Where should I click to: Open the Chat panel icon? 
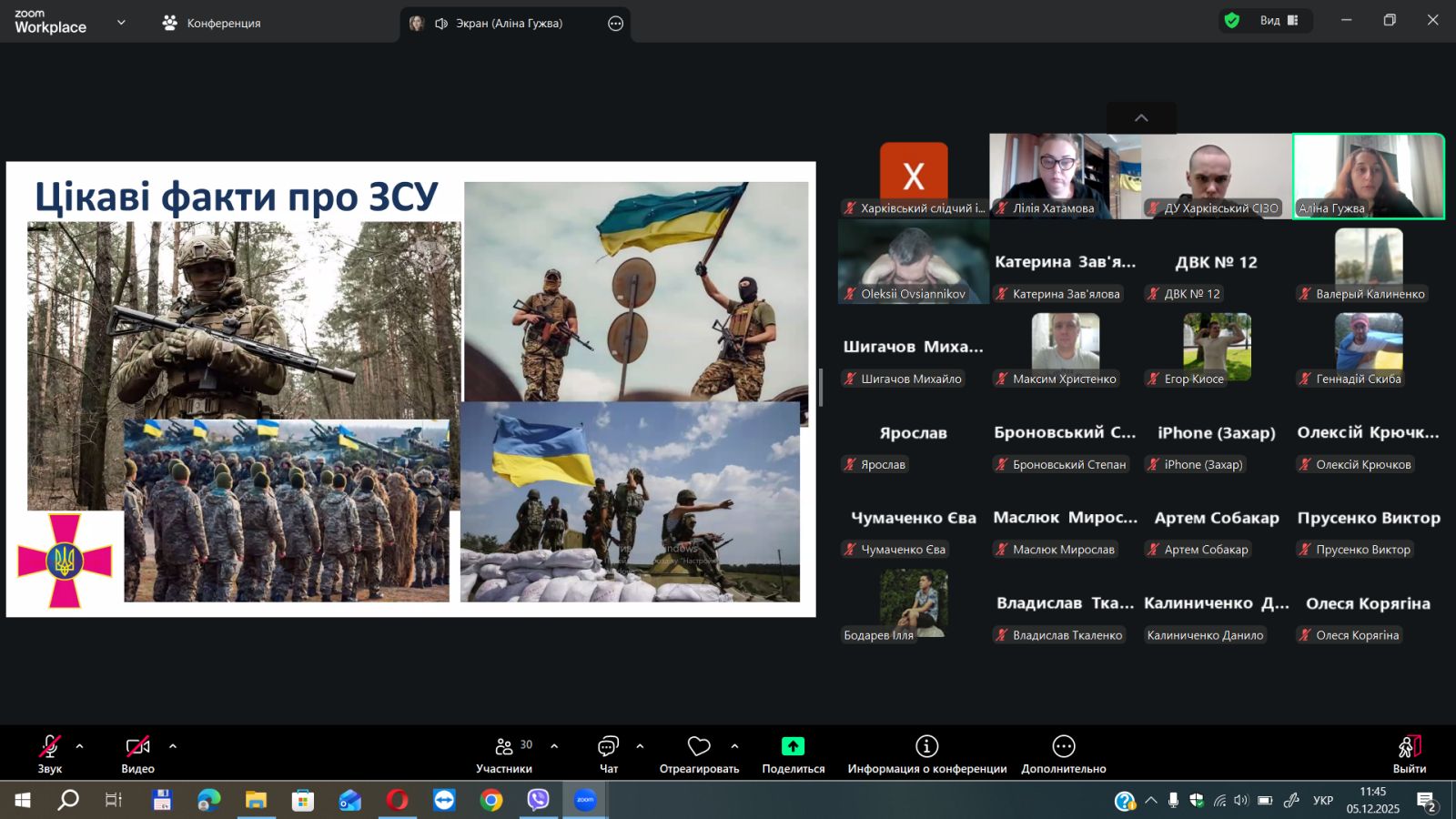click(x=608, y=747)
